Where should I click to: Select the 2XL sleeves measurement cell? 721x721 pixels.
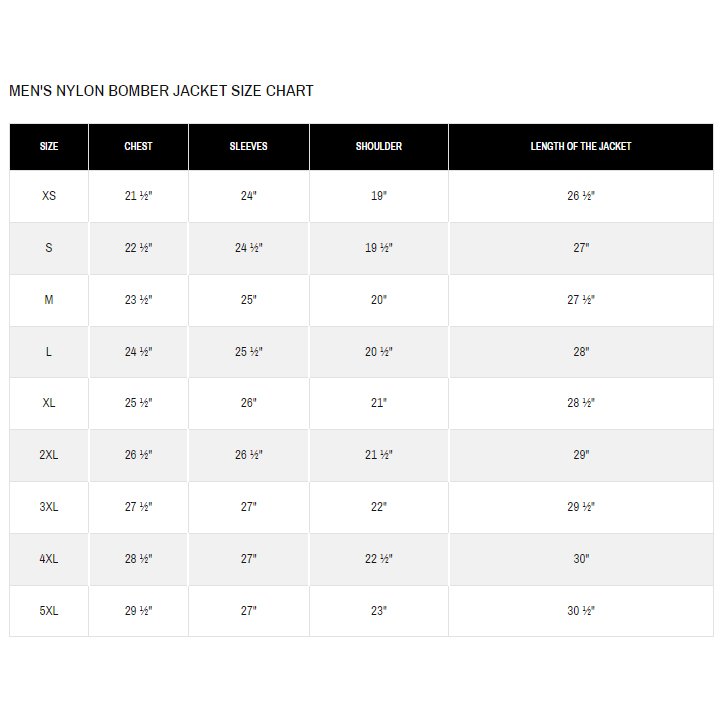248,455
